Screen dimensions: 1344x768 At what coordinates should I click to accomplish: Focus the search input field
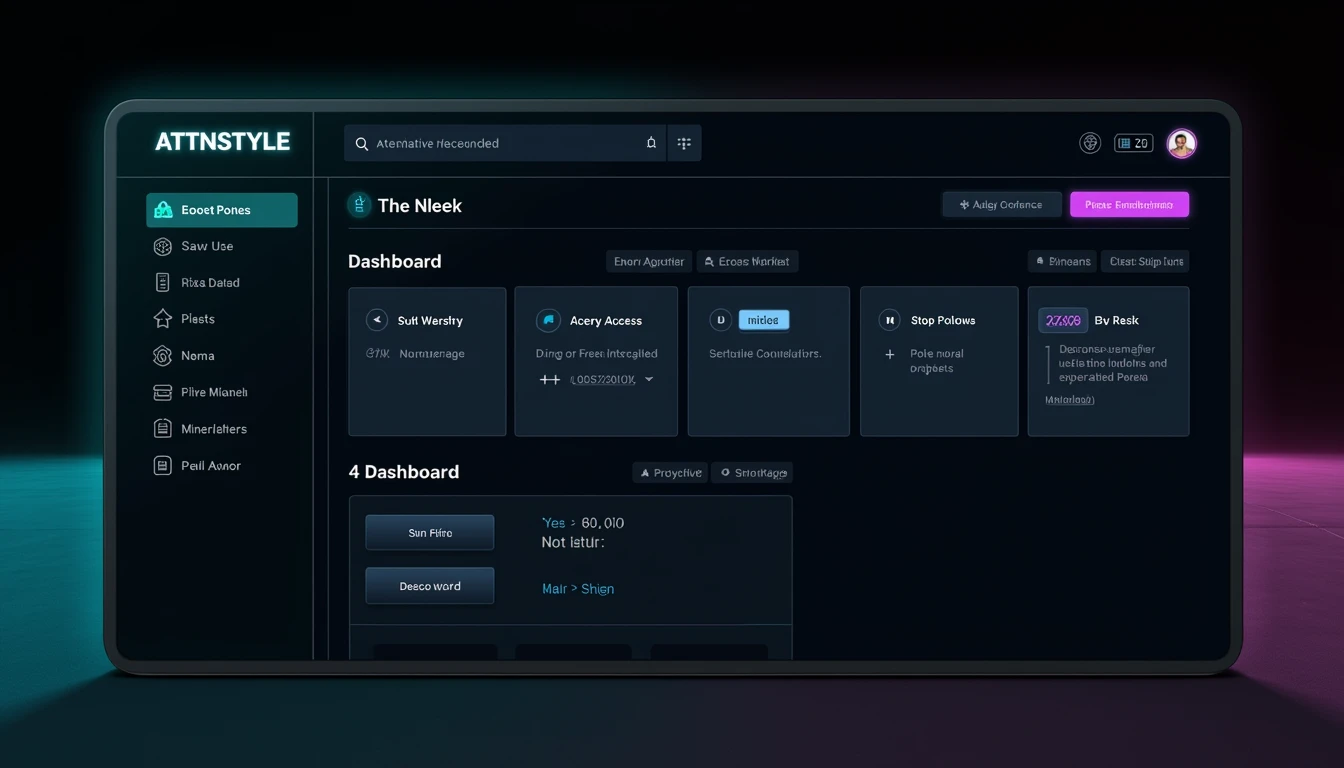click(x=506, y=143)
